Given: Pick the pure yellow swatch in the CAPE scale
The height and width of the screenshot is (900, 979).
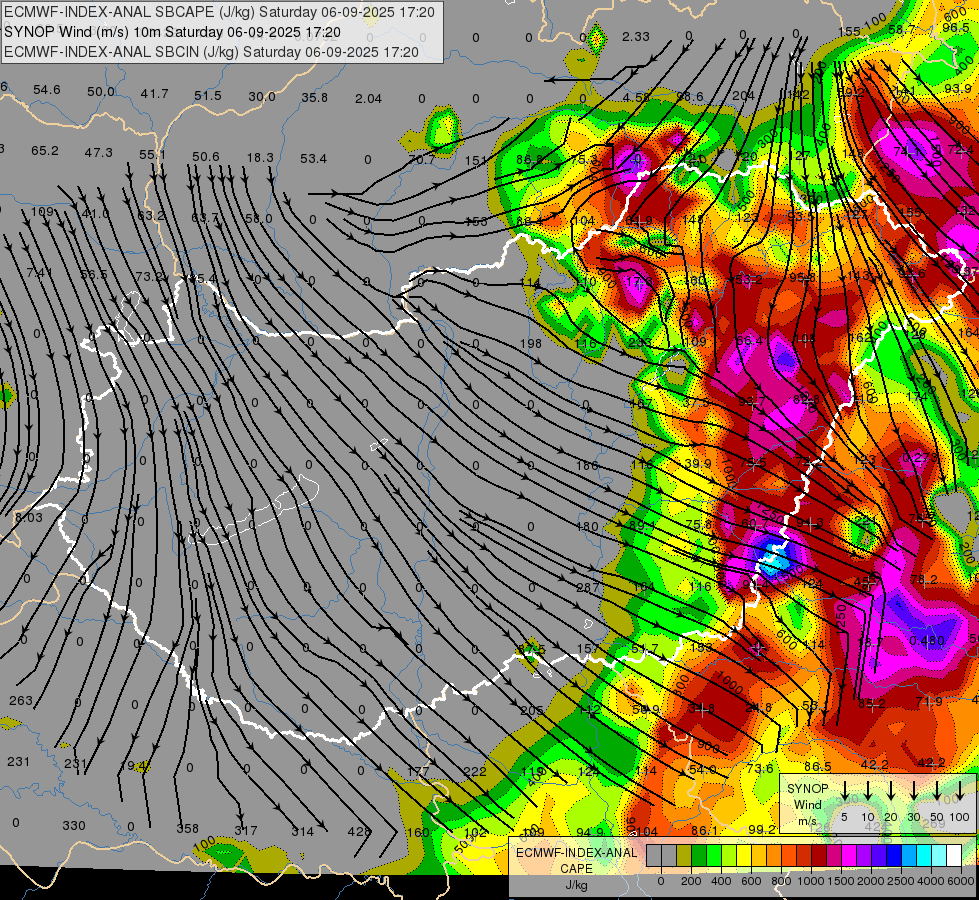Looking at the screenshot, I should 744,855.
